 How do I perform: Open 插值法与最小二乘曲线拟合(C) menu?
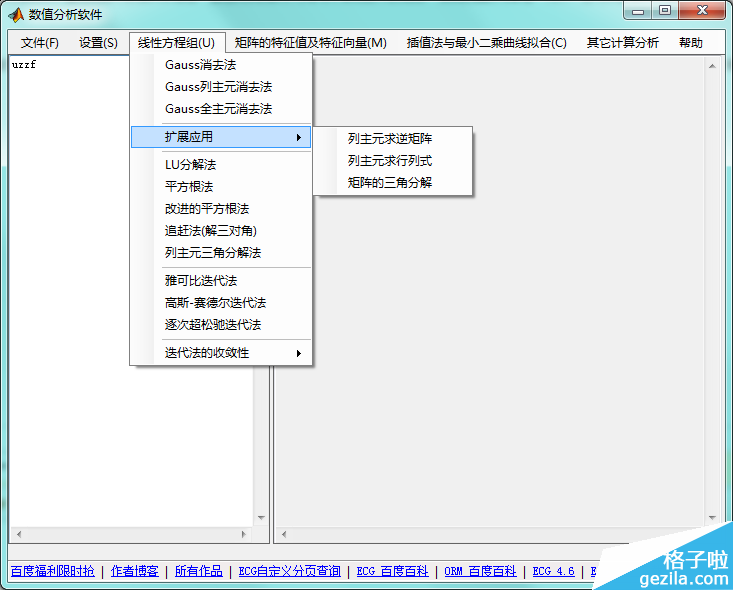(486, 43)
